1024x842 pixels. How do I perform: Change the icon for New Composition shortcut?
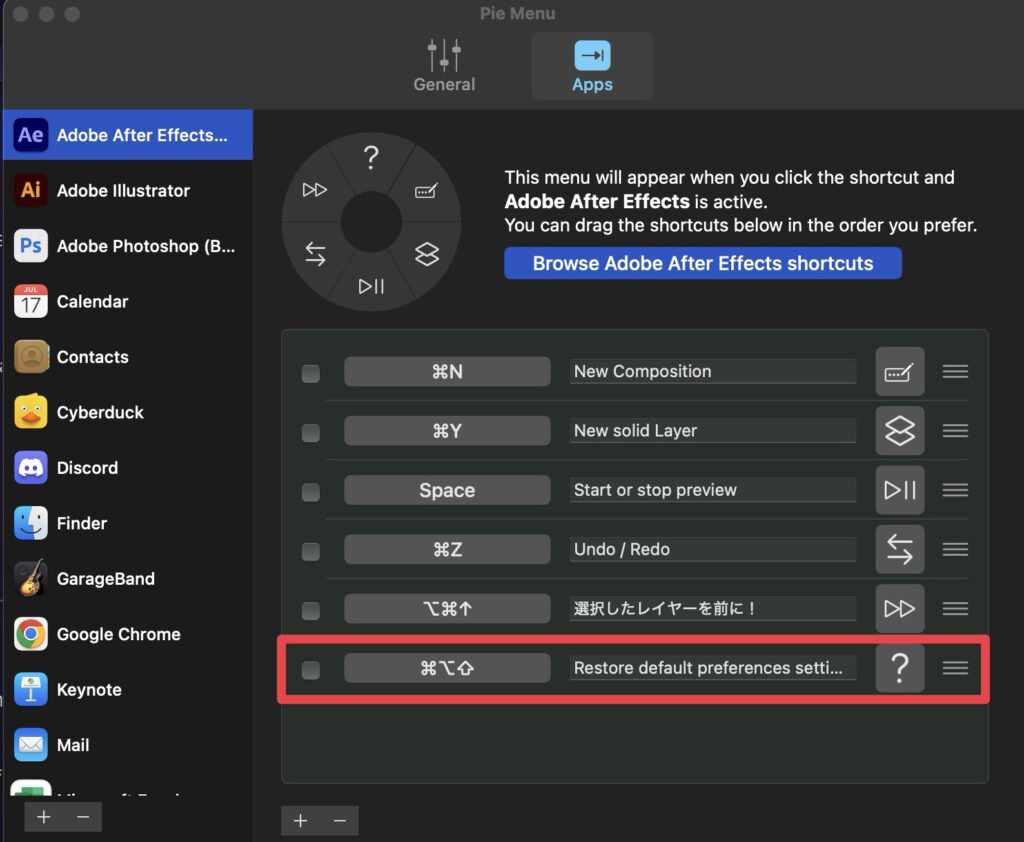click(899, 372)
